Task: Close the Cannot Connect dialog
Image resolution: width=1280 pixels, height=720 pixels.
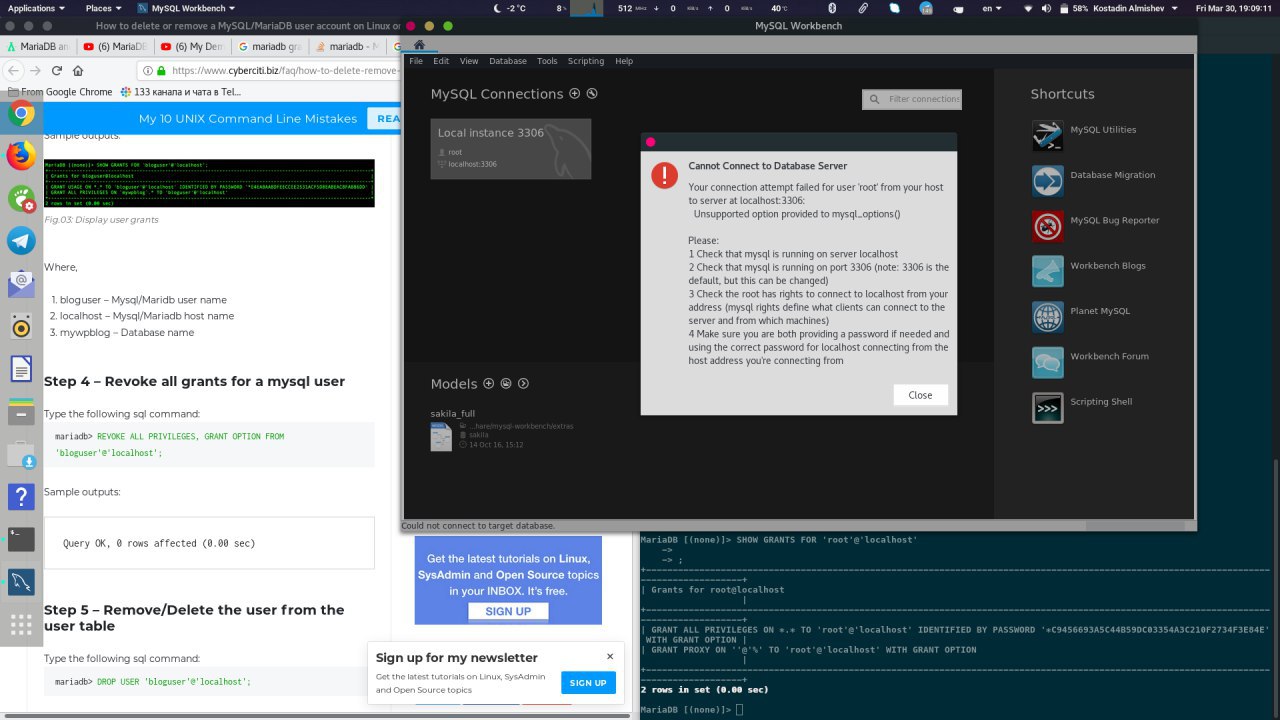Action: (920, 395)
